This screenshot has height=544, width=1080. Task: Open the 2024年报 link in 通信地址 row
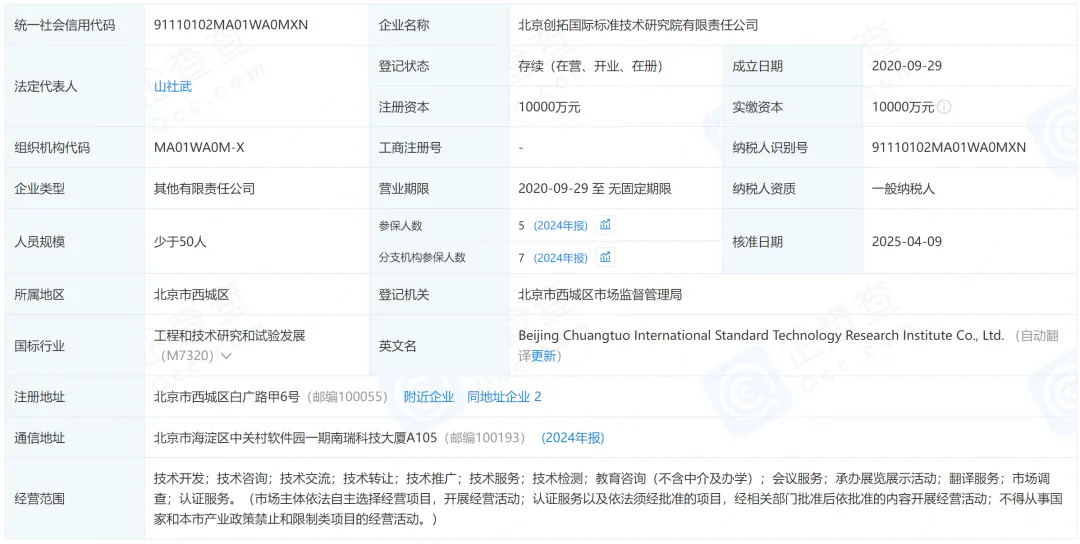[x=572, y=437]
